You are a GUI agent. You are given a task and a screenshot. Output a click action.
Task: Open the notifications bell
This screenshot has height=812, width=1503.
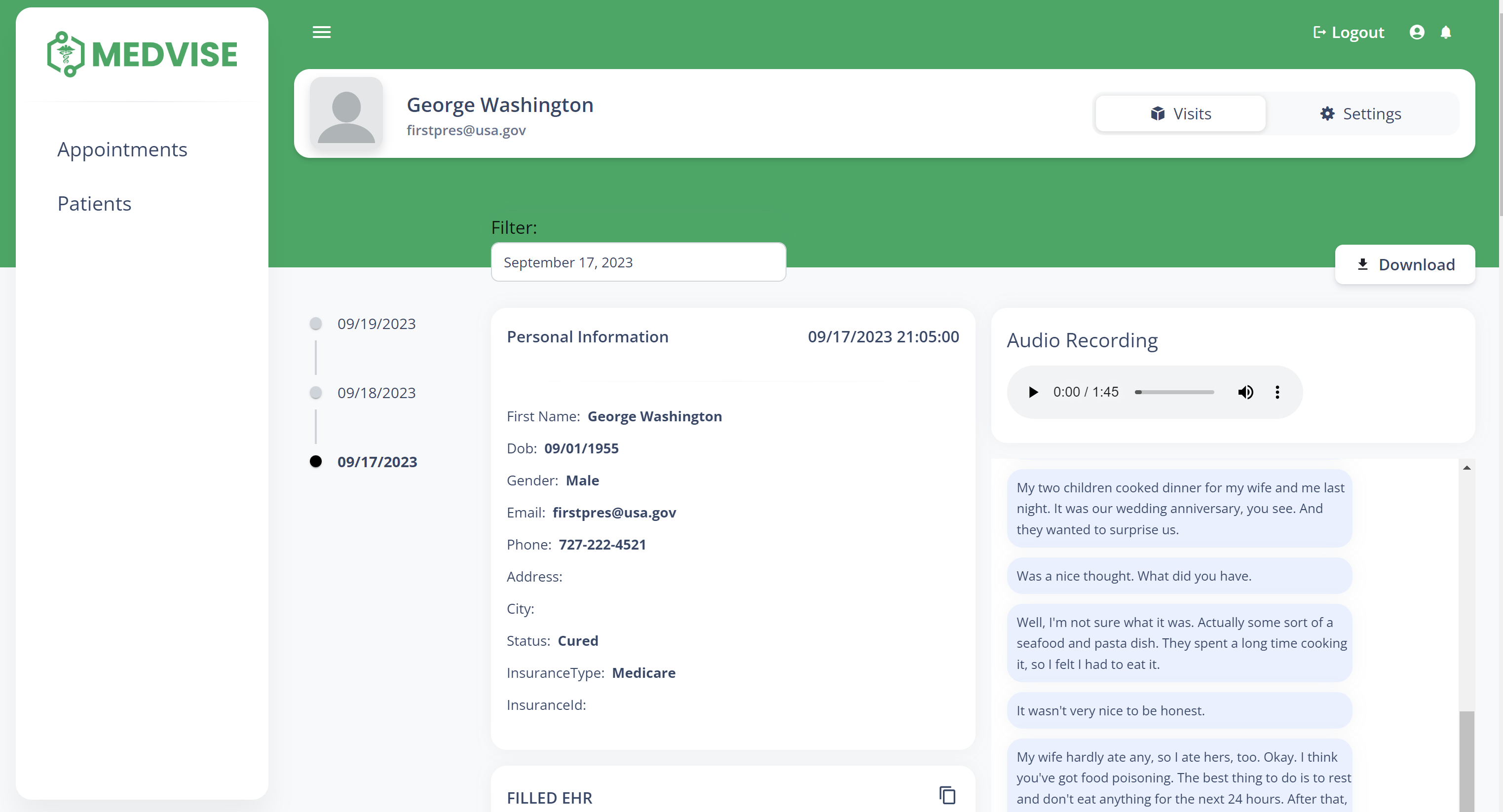[1446, 32]
